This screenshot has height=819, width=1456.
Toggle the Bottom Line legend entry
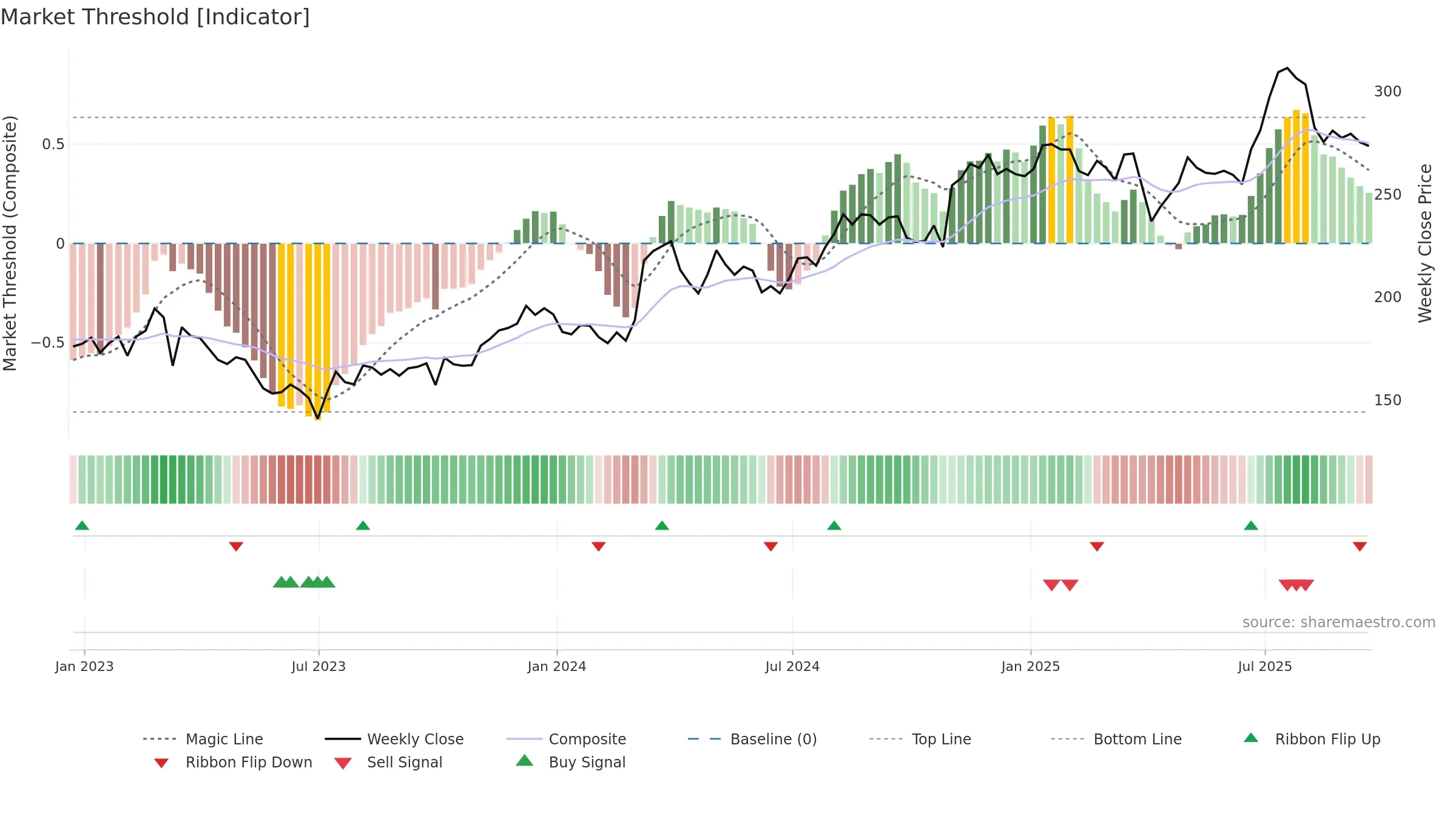point(1116,739)
